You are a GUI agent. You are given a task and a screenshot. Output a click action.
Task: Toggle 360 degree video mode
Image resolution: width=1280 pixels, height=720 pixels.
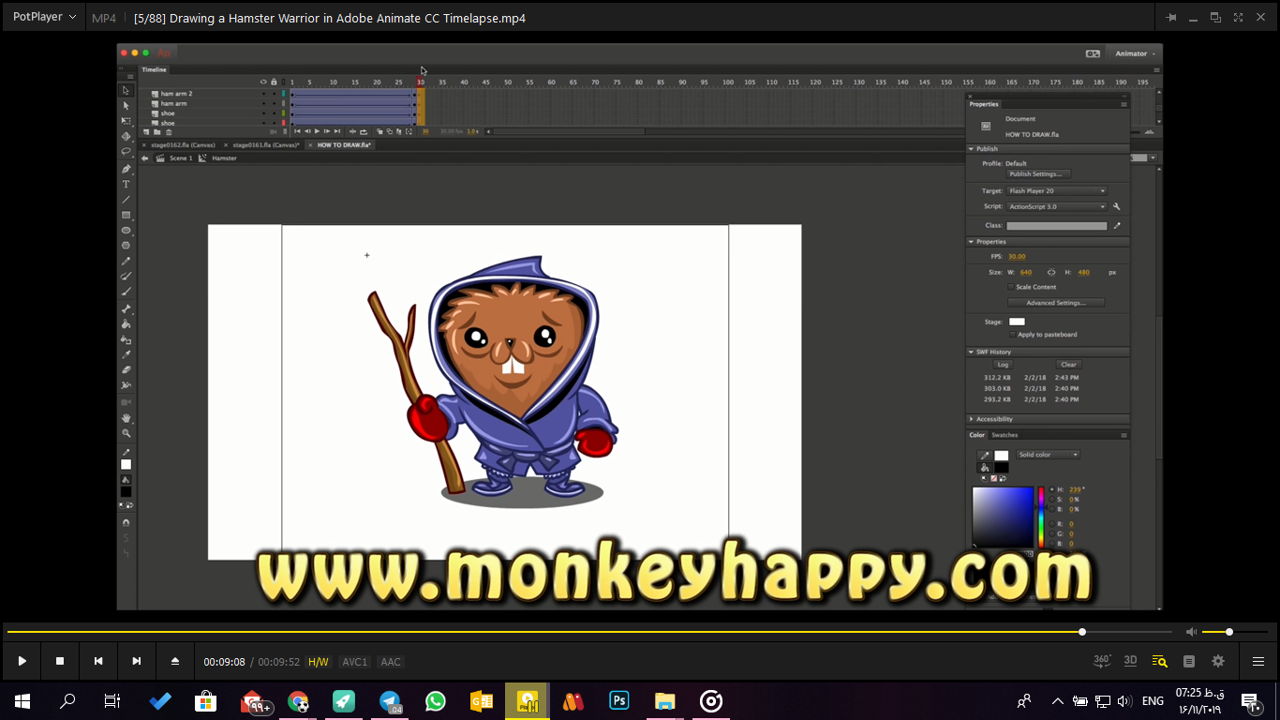click(1102, 661)
